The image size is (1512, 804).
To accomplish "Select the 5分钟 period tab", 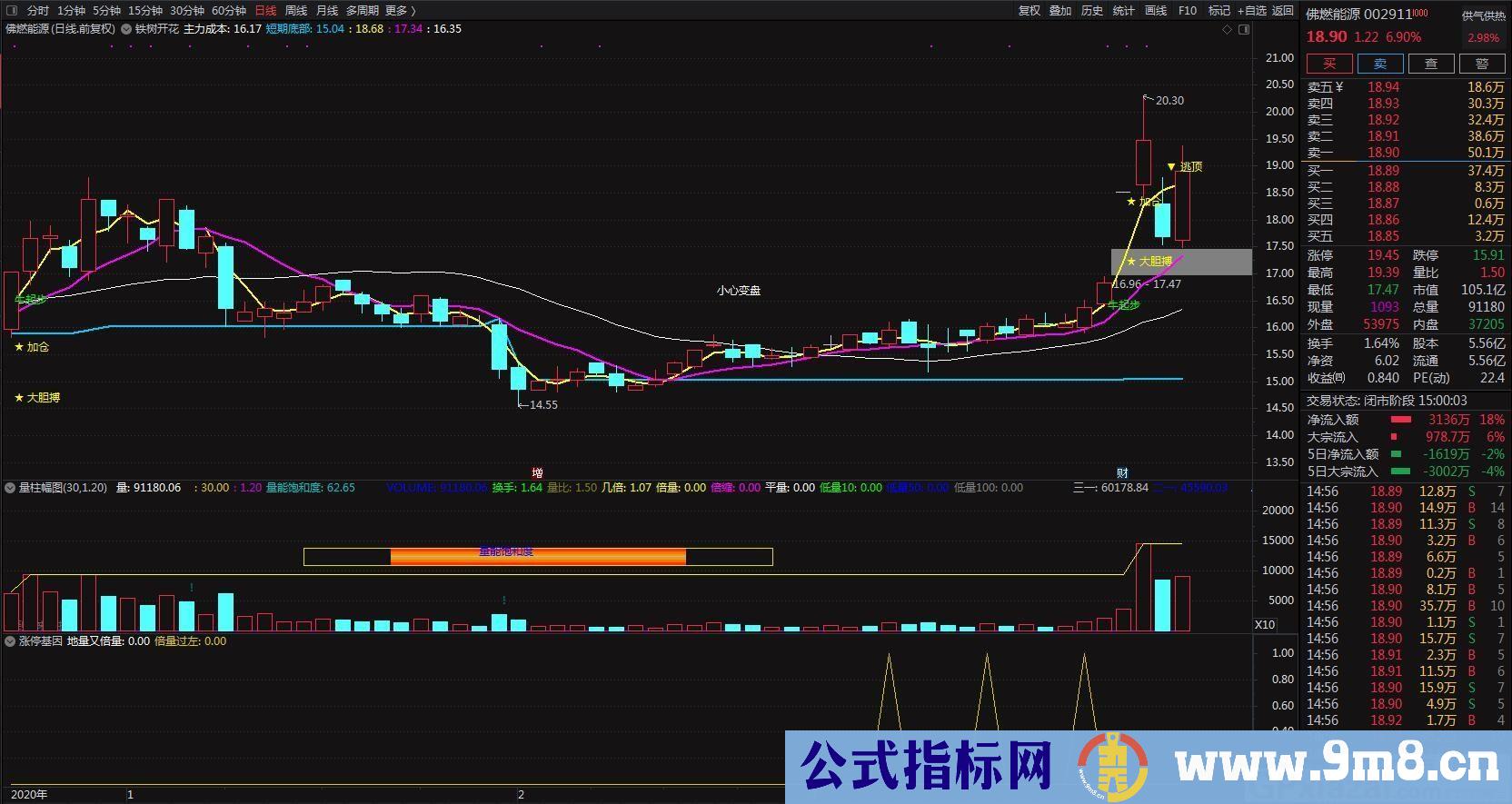I will 106,11.
